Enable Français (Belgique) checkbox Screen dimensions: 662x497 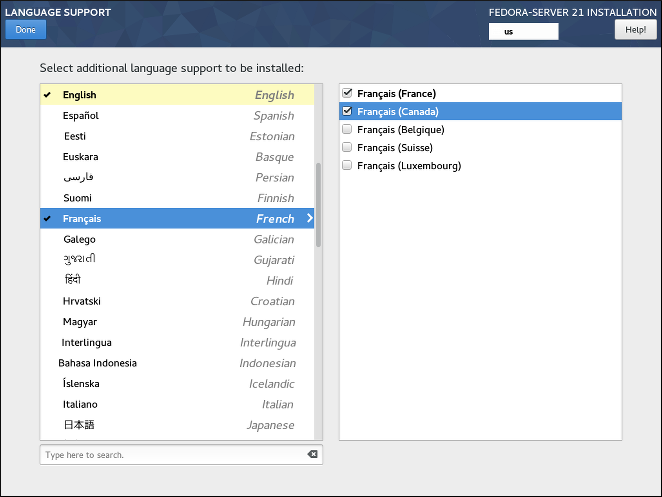pyautogui.click(x=347, y=129)
